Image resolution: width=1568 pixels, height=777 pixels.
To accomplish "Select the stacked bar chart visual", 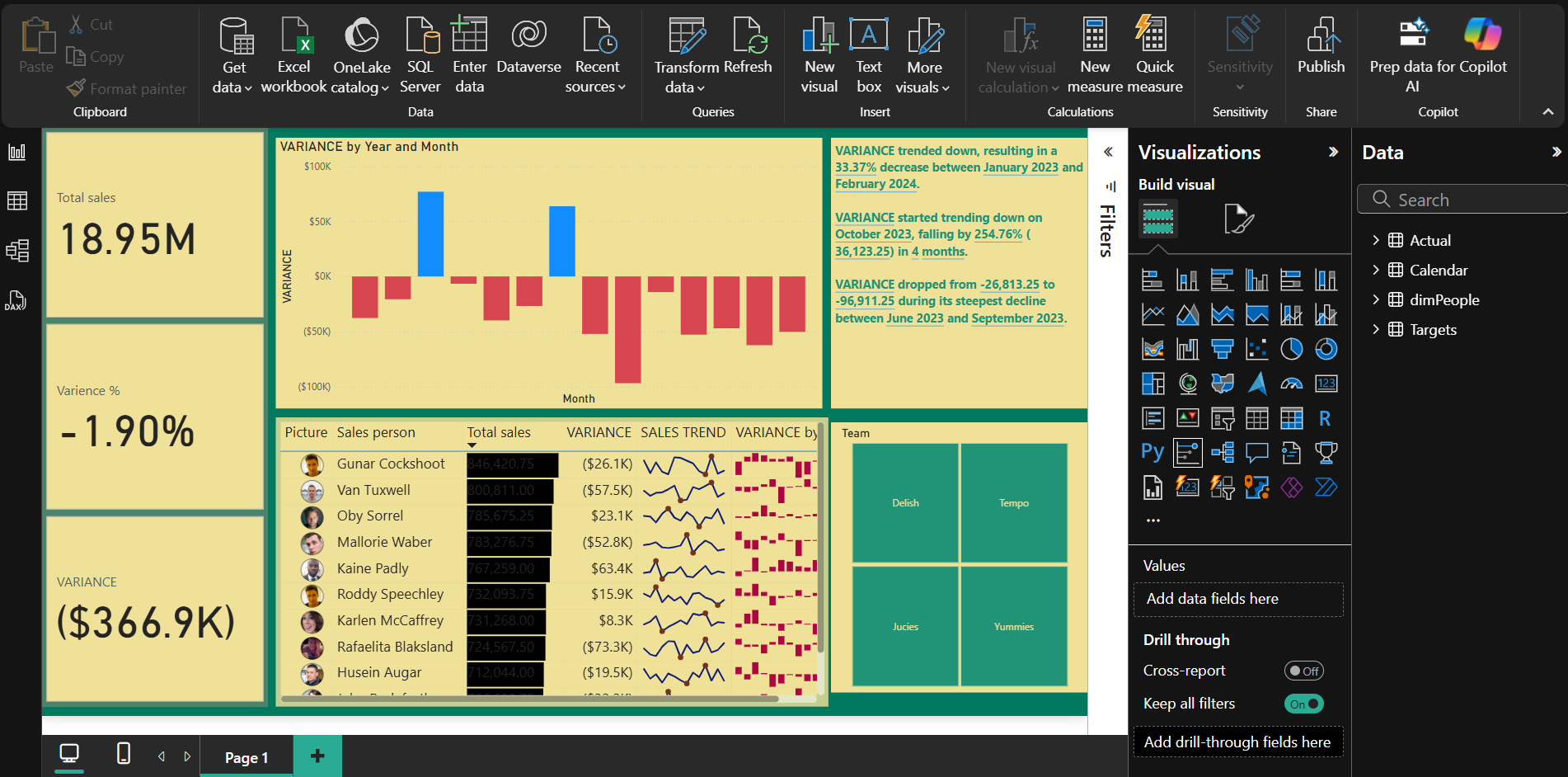I will click(1153, 280).
